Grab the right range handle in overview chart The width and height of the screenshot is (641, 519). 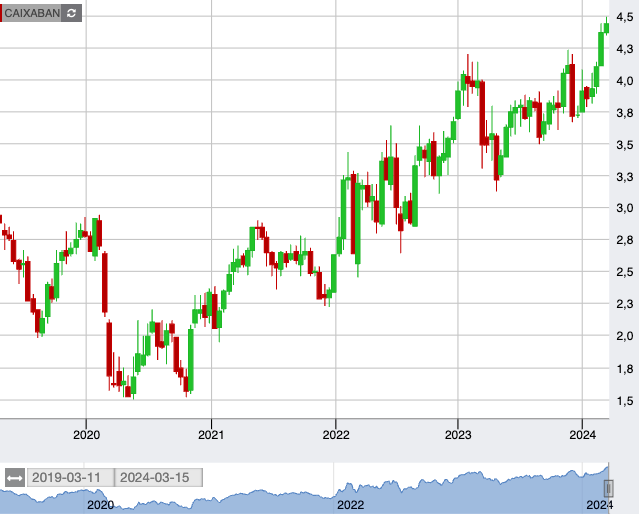point(608,488)
